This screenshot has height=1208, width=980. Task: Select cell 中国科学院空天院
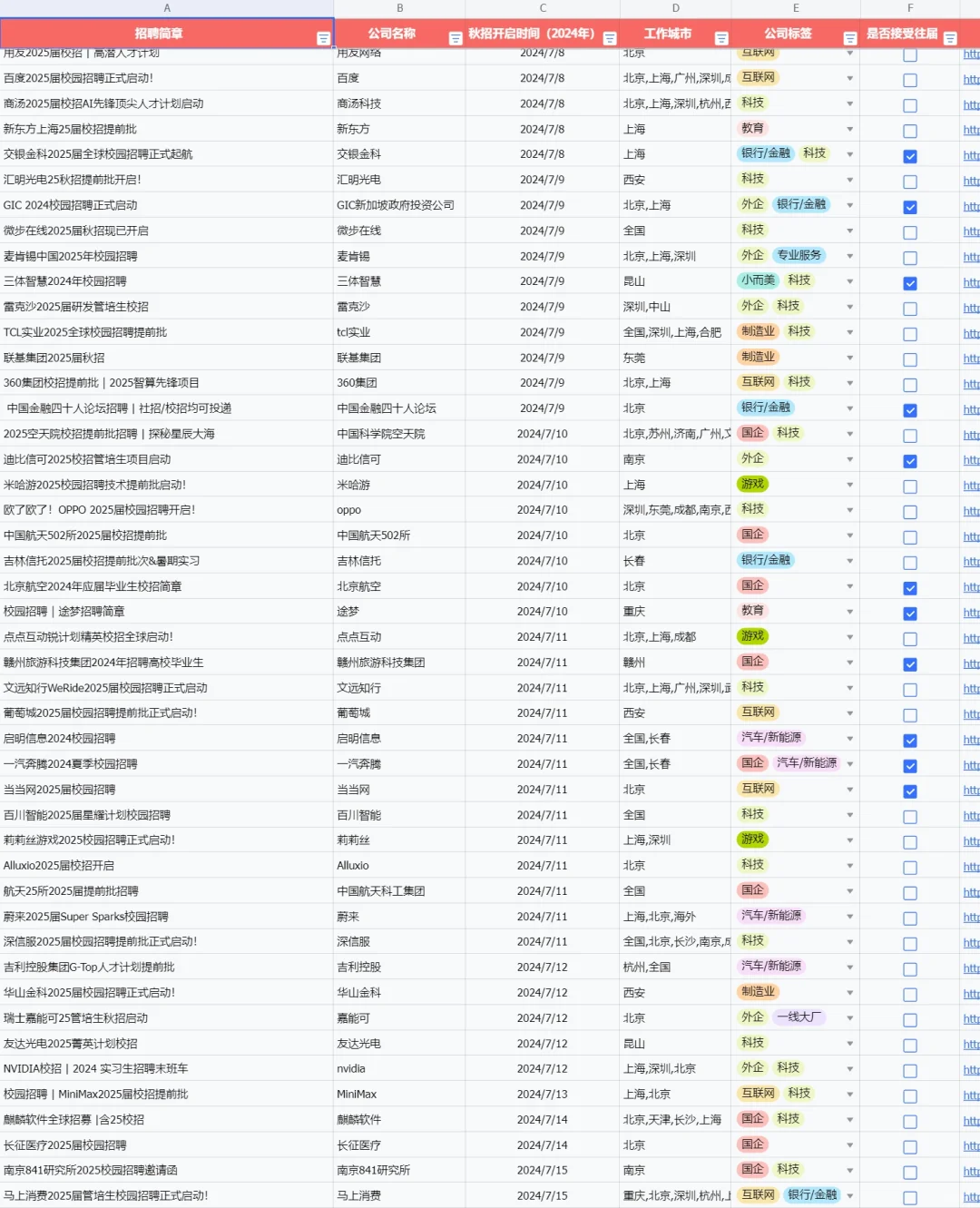pos(399,434)
